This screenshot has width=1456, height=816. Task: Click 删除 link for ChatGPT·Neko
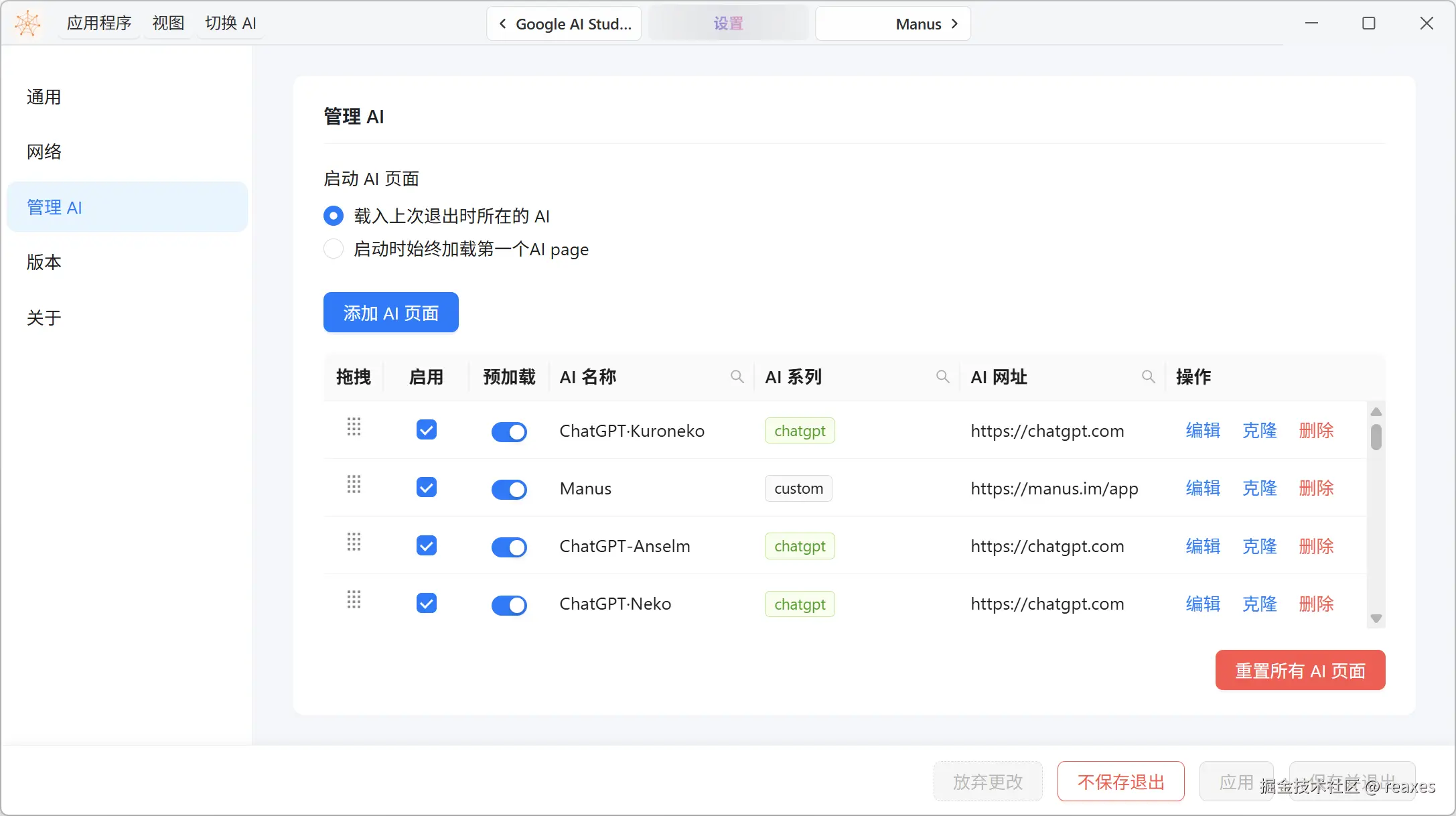coord(1316,604)
